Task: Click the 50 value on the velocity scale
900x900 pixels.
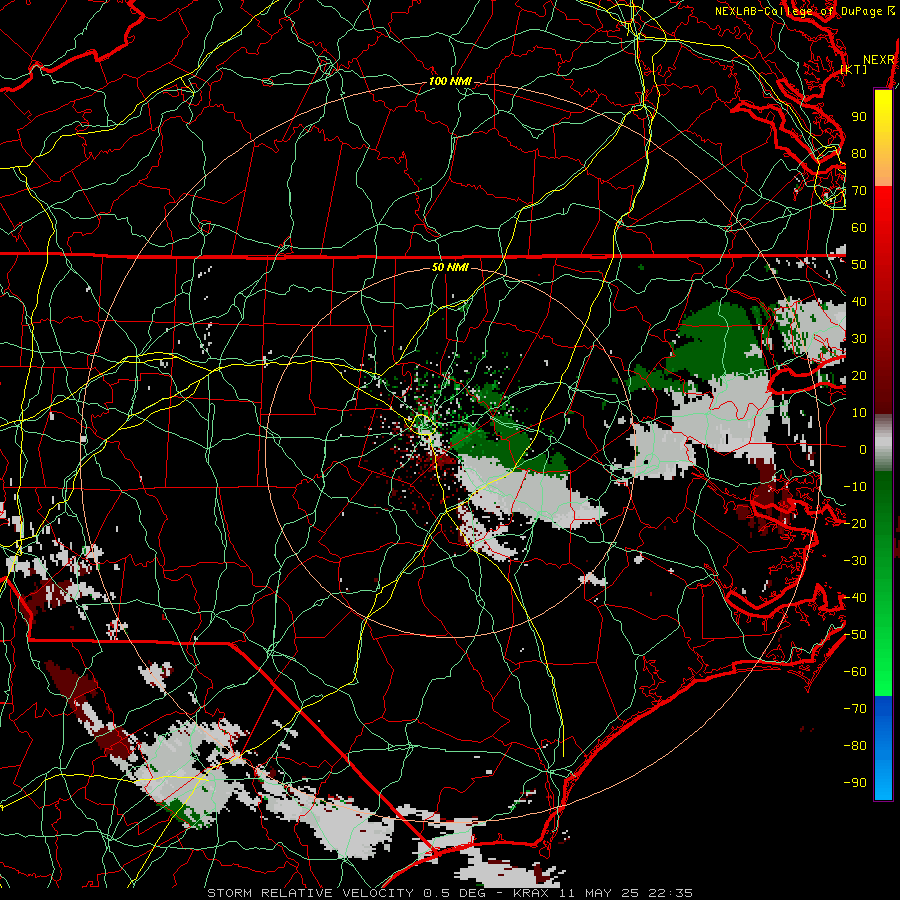Action: 859,265
